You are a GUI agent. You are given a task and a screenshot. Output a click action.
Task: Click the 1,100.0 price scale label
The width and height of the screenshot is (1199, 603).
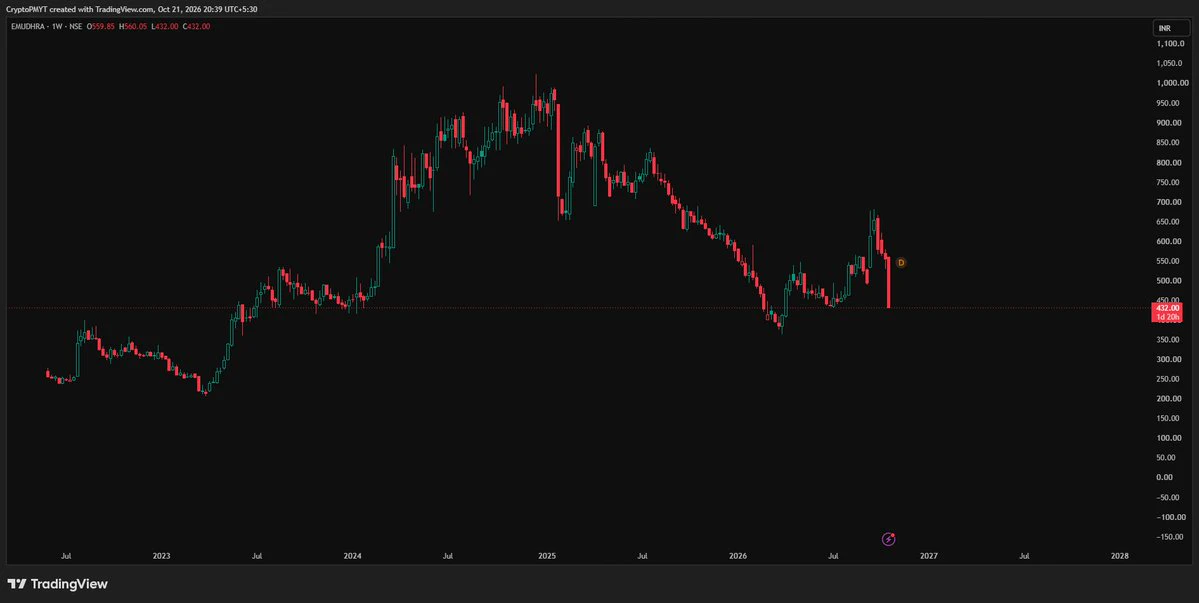pyautogui.click(x=1171, y=44)
